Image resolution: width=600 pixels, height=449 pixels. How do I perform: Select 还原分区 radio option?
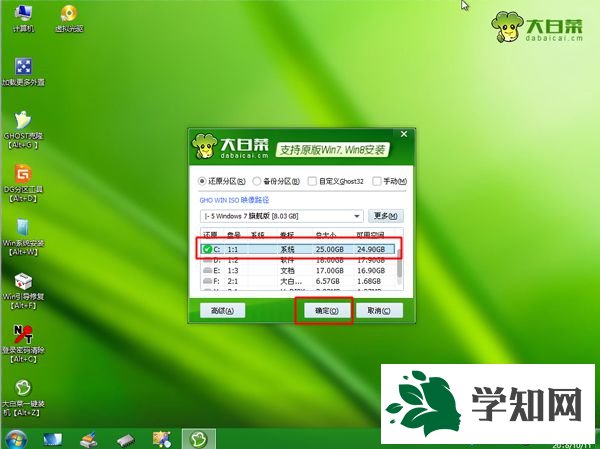tap(222, 181)
